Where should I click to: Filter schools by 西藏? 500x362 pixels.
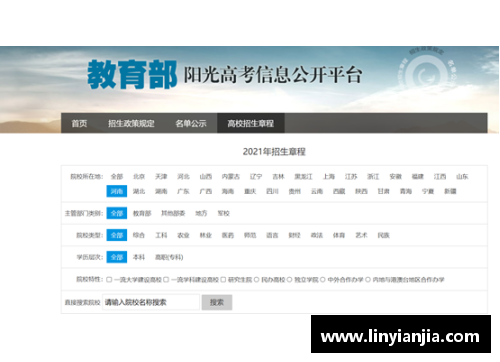(x=339, y=191)
